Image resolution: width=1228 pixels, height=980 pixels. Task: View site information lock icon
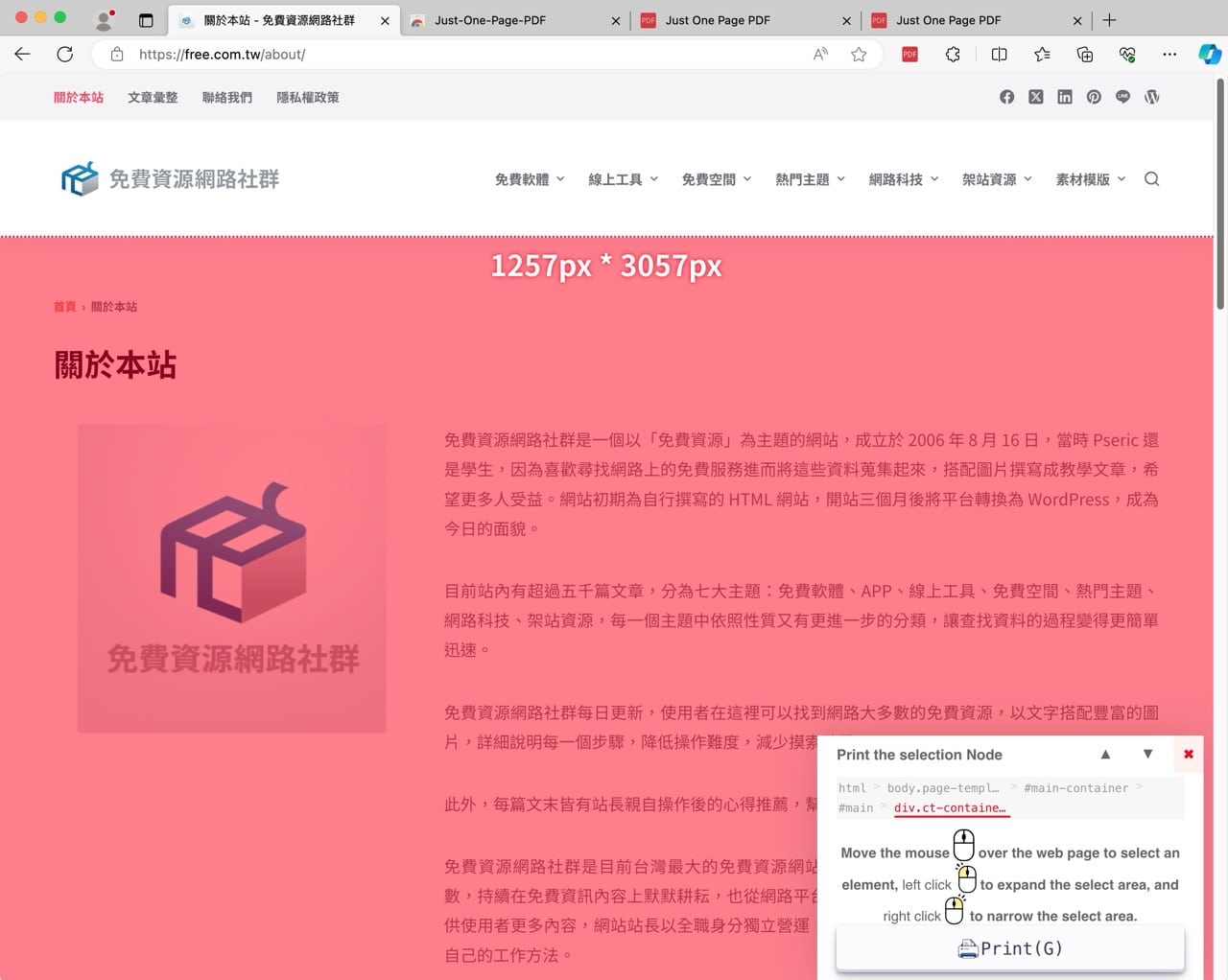point(117,55)
